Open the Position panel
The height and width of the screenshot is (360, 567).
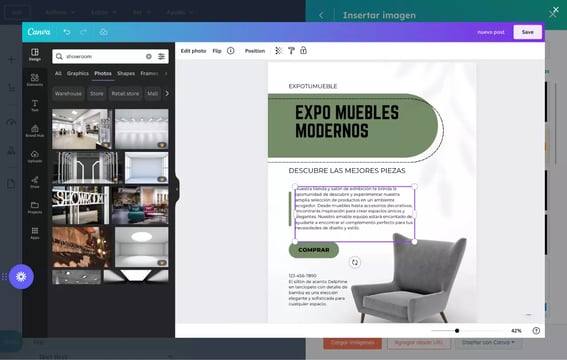(x=255, y=51)
